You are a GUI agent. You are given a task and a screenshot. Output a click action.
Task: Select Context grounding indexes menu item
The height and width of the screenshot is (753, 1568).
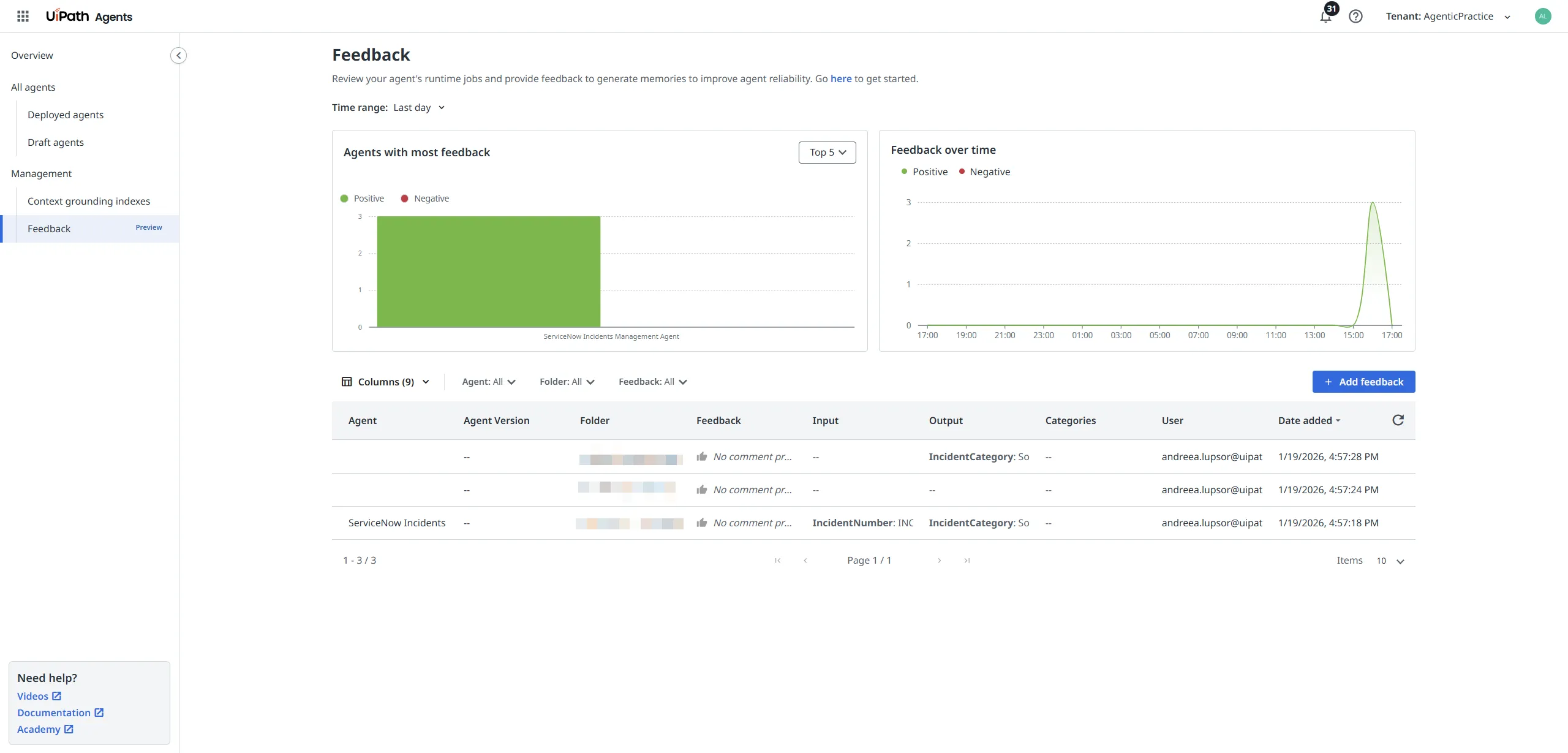(89, 202)
